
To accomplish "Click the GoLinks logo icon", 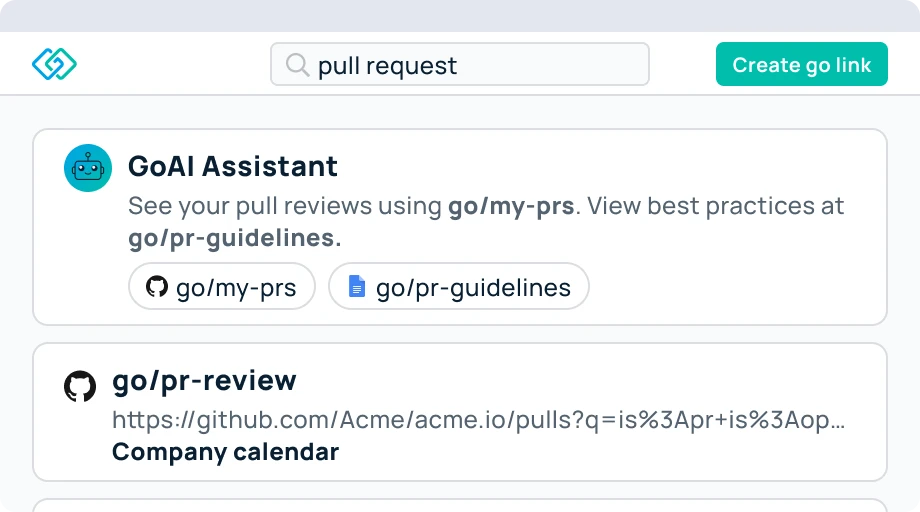I will tap(54, 65).
